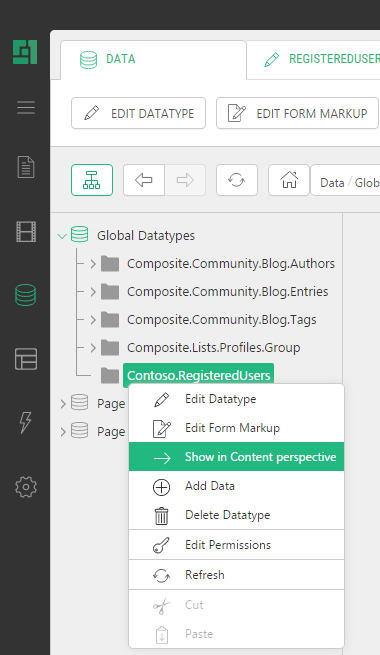Switch to the REGISTEREDUSER tab
The height and width of the screenshot is (655, 380).
[314, 60]
